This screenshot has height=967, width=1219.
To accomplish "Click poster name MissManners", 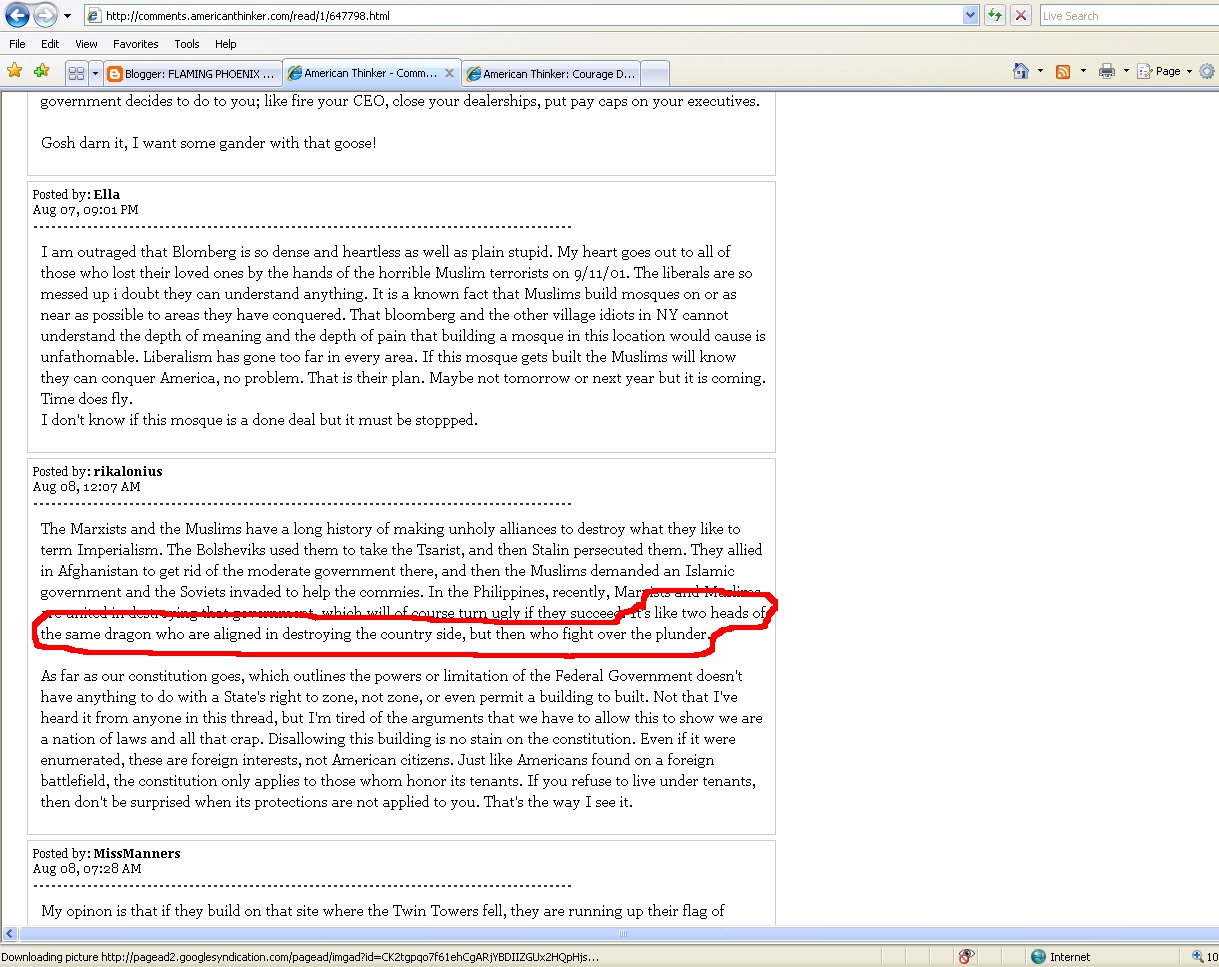I will pyautogui.click(x=137, y=853).
